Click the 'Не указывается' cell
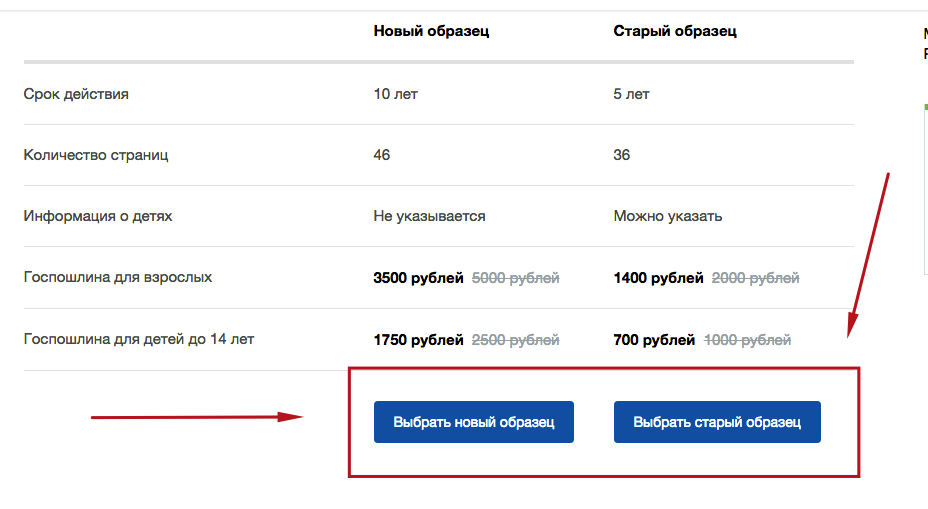 pyautogui.click(x=429, y=216)
